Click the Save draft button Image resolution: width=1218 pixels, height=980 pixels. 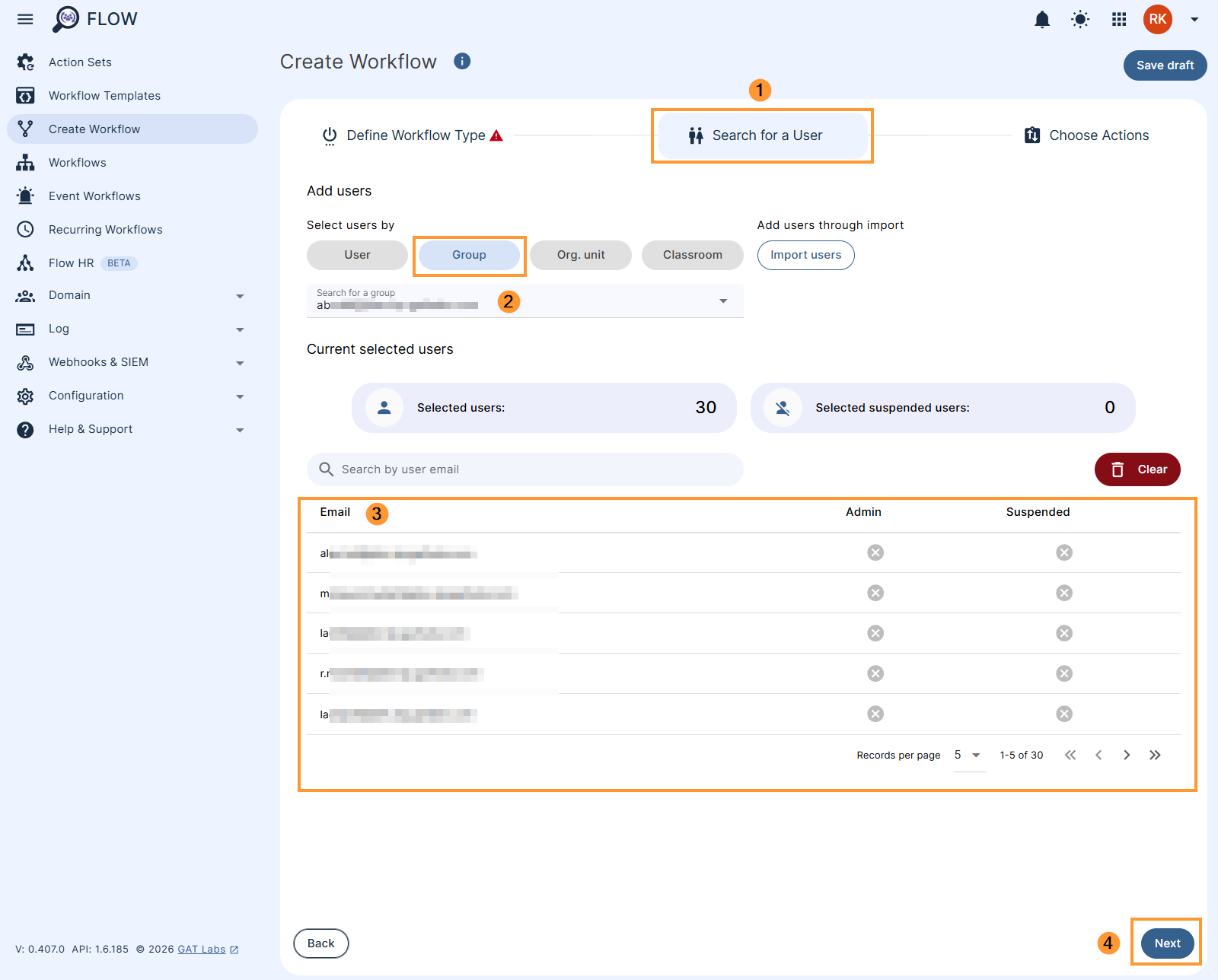pyautogui.click(x=1165, y=65)
